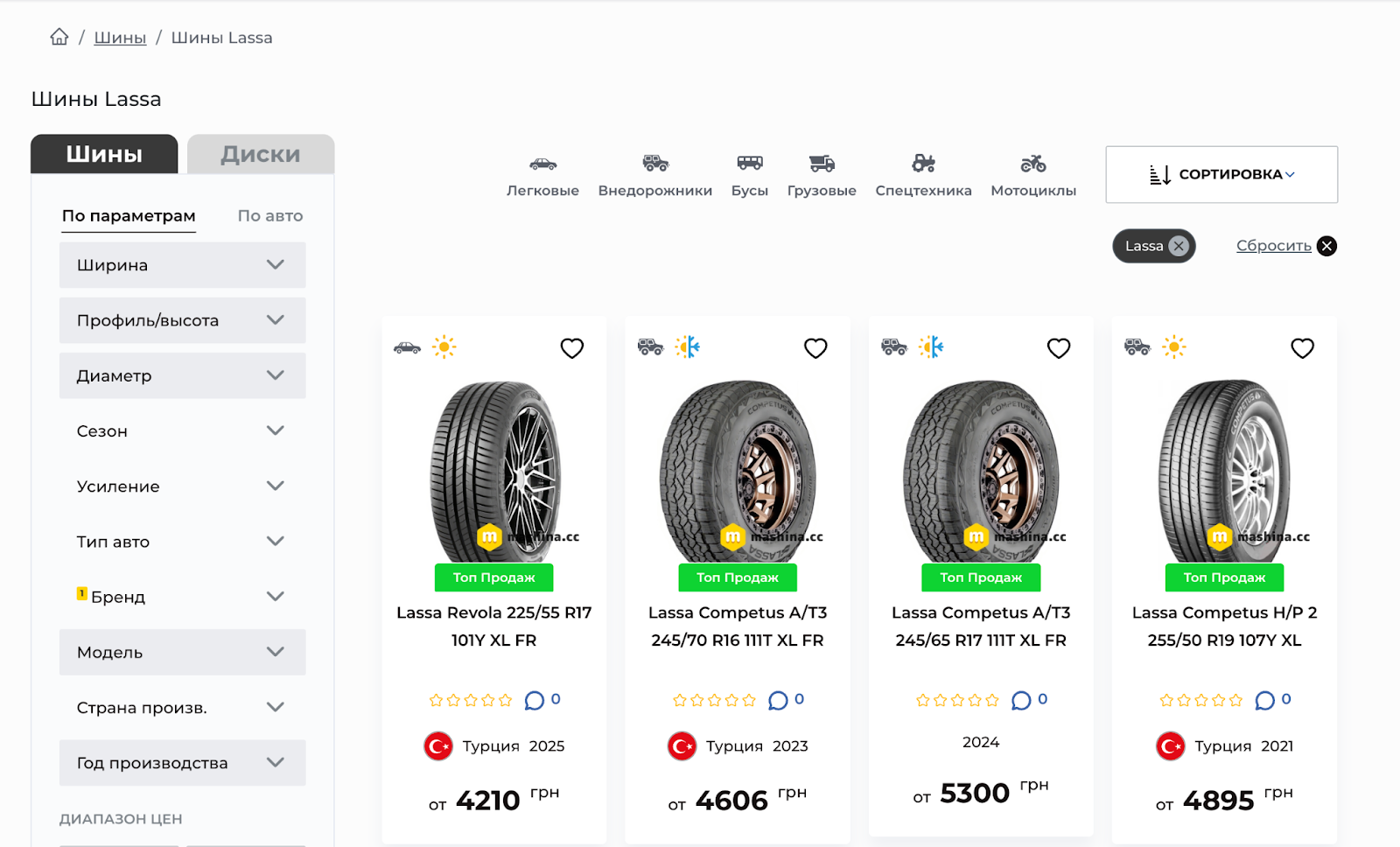Favorite the Lassa Competus H/P 2 tire

click(x=1302, y=348)
